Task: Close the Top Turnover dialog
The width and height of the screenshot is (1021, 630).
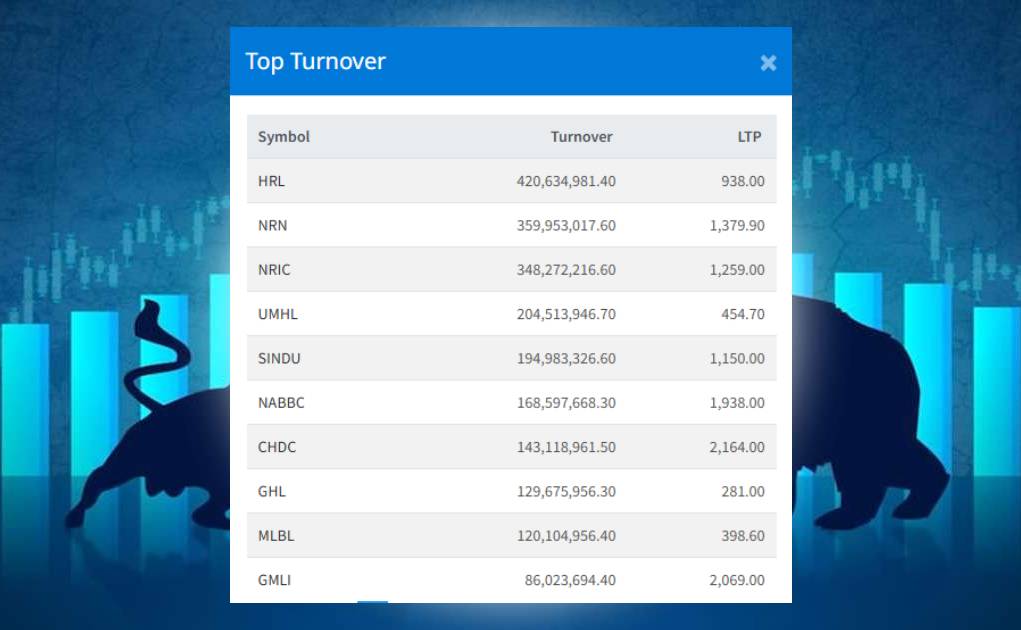Action: [768, 62]
